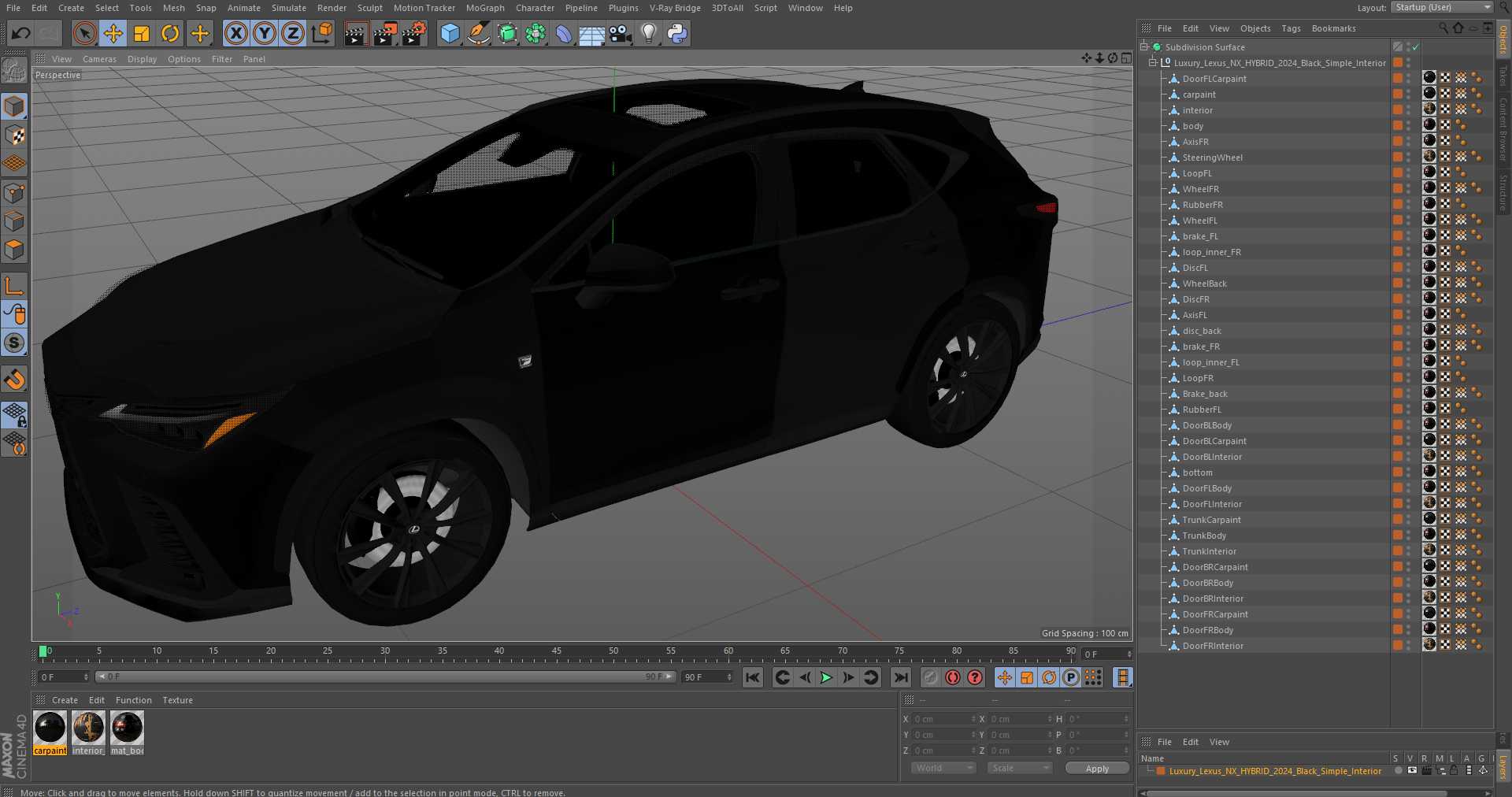
Task: Go to start of timeline
Action: (753, 677)
